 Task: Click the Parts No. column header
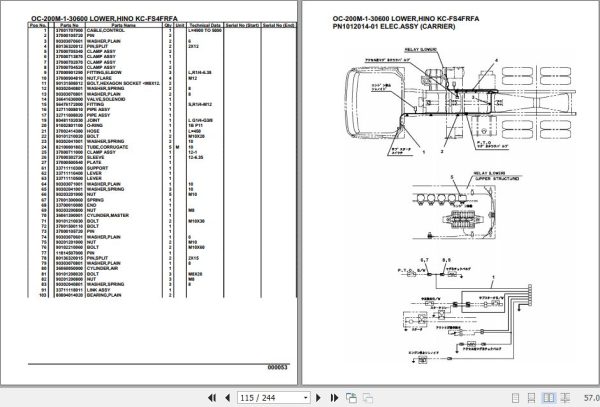[70, 25]
